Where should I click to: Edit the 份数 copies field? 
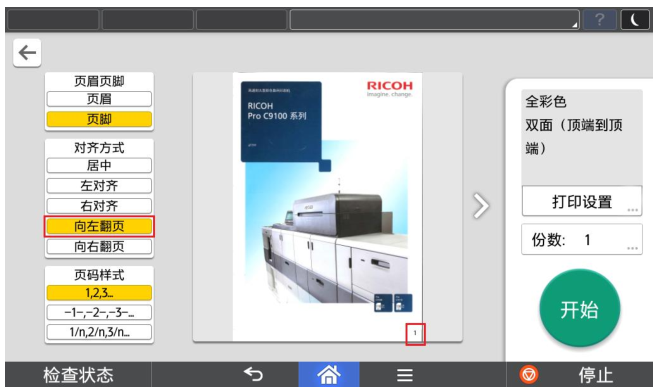click(x=582, y=240)
